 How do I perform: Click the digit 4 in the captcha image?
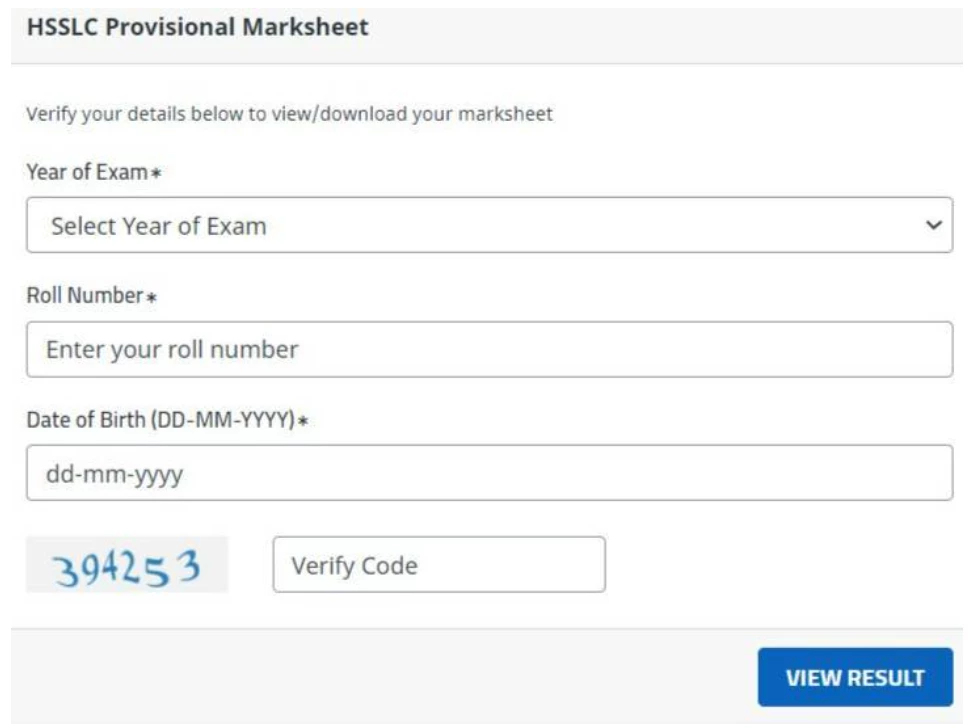point(112,567)
